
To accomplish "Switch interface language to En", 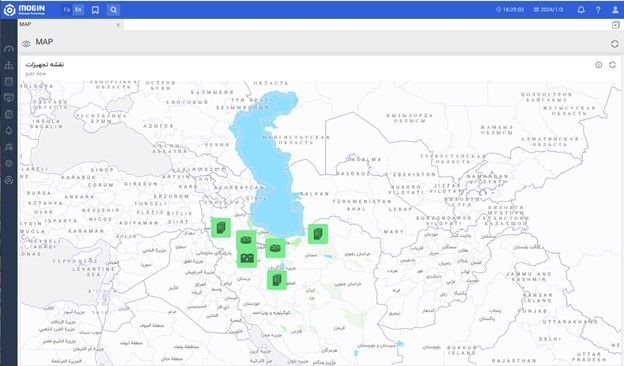I will point(78,10).
